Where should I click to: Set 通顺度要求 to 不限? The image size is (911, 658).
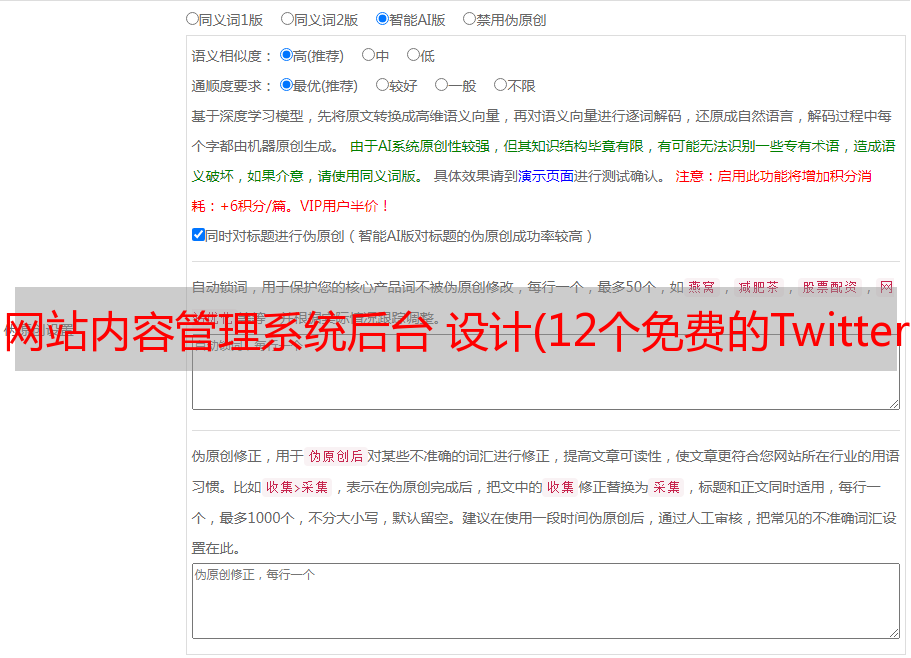coord(500,85)
